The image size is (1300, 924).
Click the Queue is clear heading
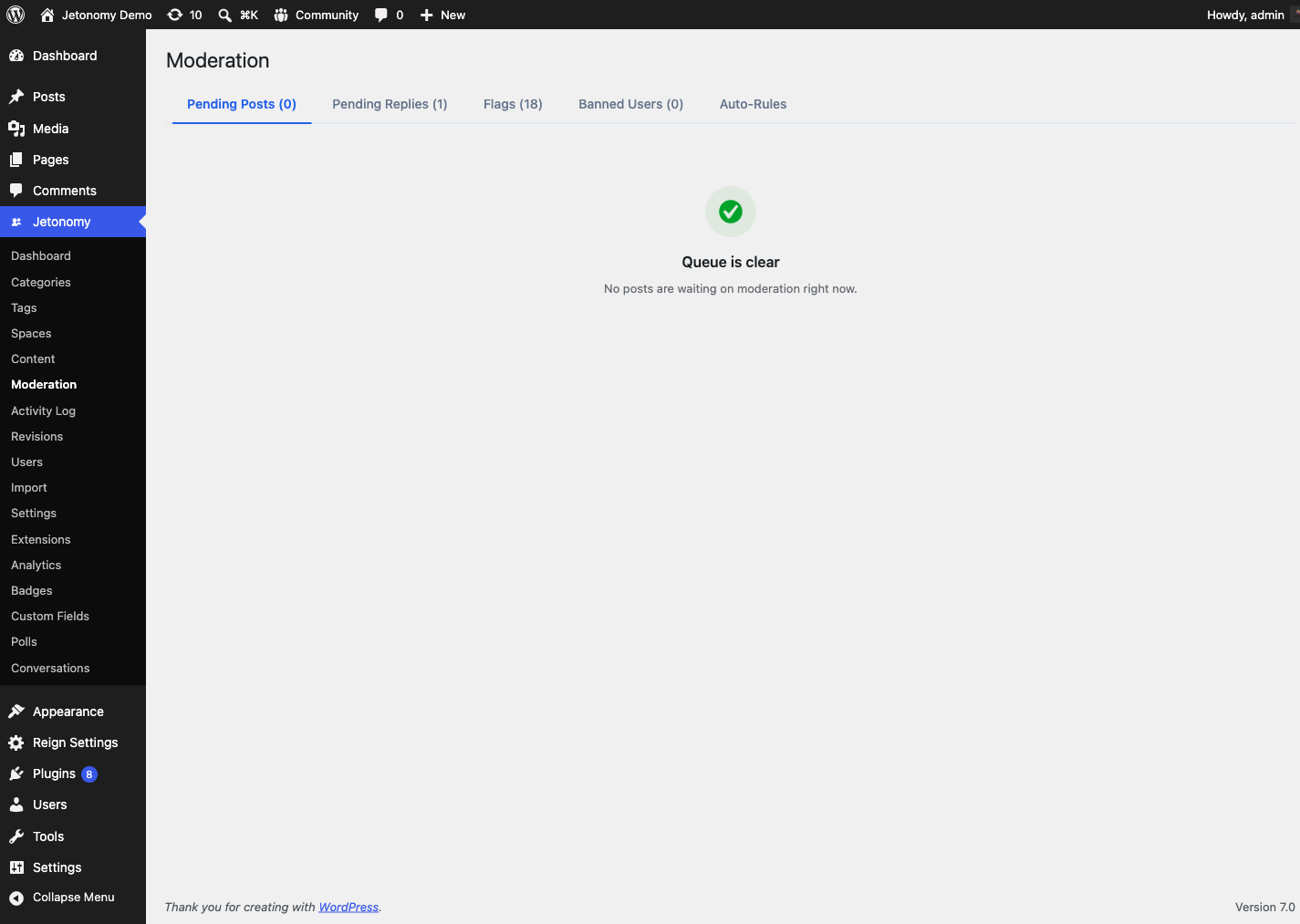(731, 263)
